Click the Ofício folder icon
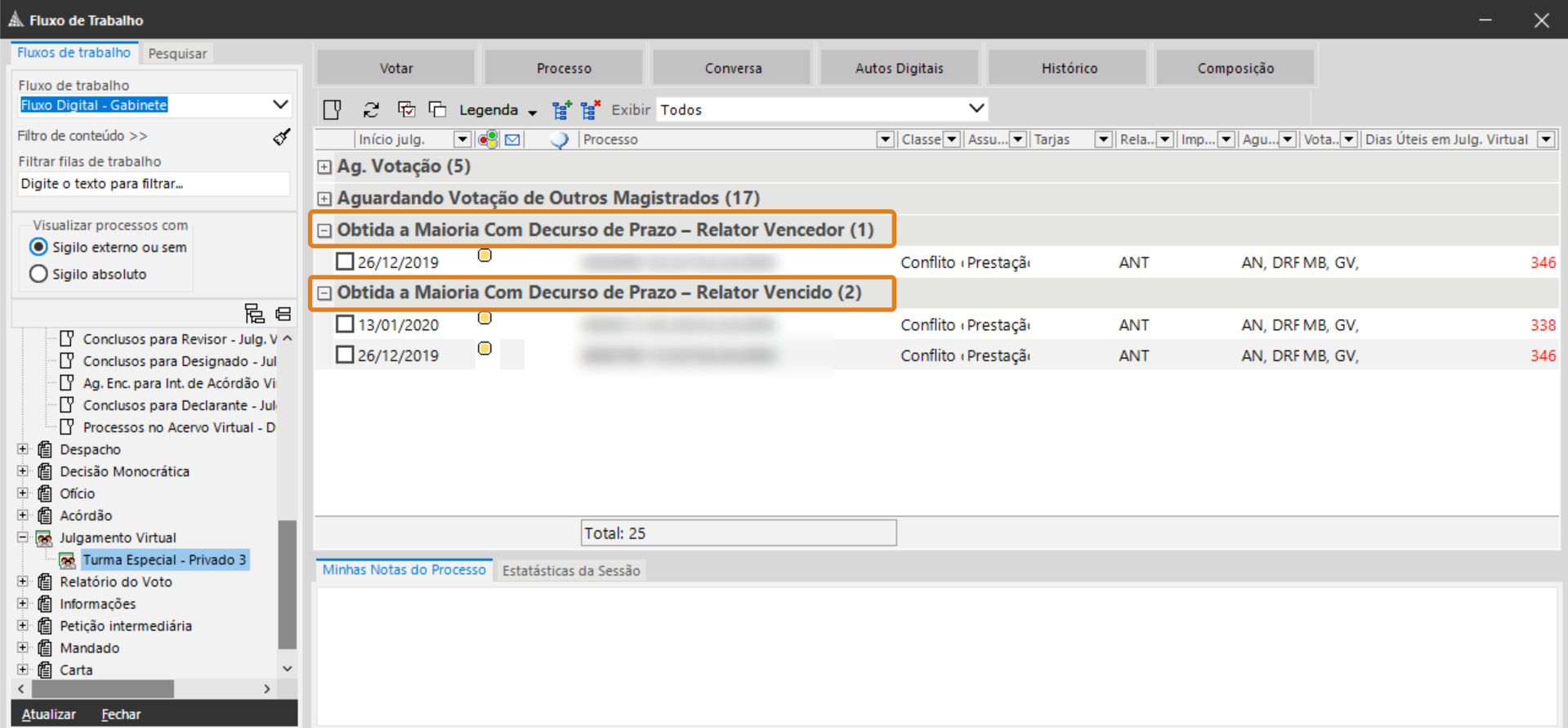This screenshot has height=728, width=1568. coord(45,494)
